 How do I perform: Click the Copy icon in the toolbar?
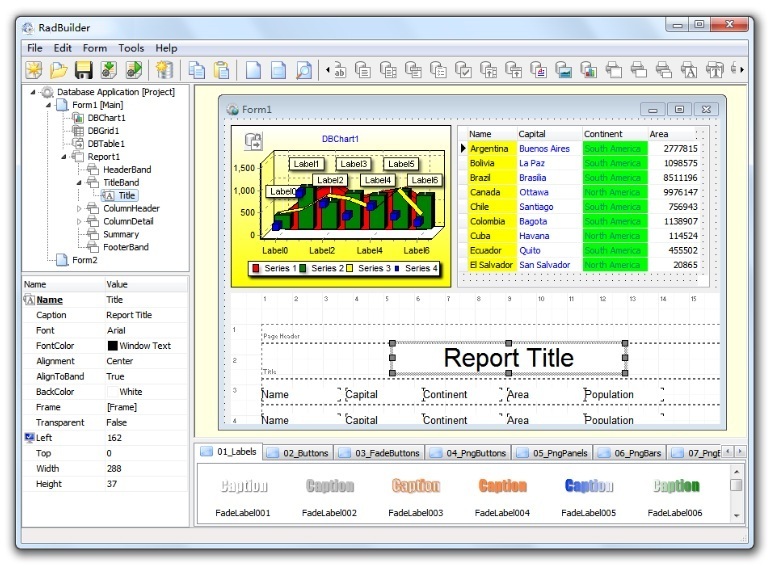(198, 70)
